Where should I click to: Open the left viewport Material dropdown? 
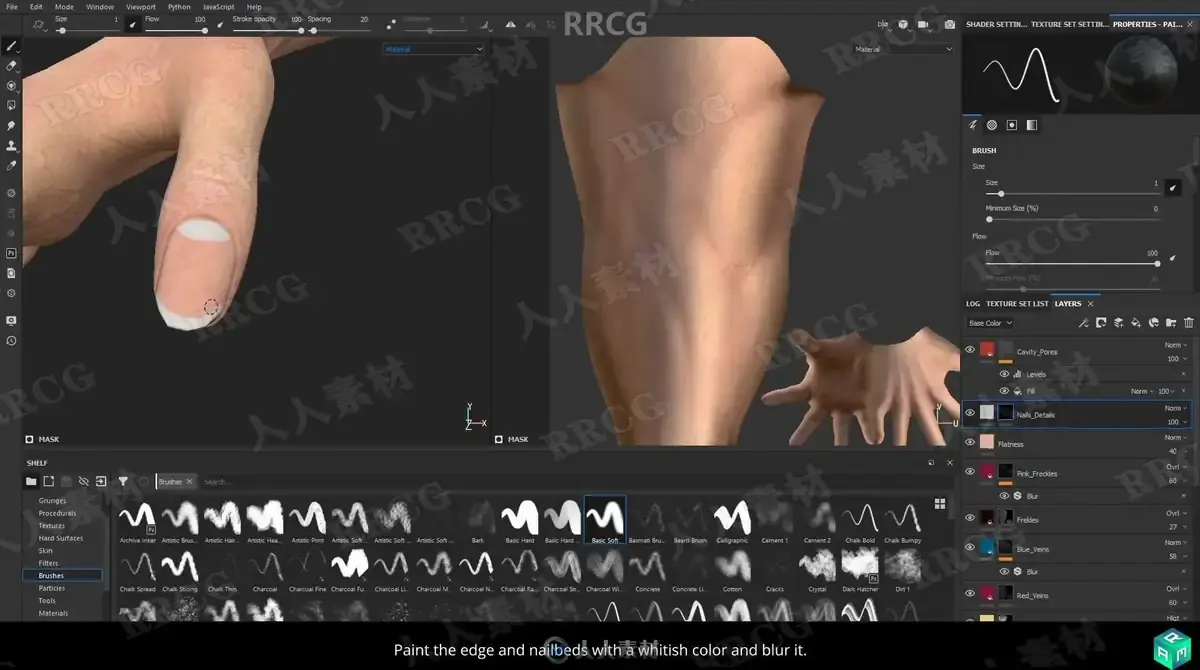point(434,49)
